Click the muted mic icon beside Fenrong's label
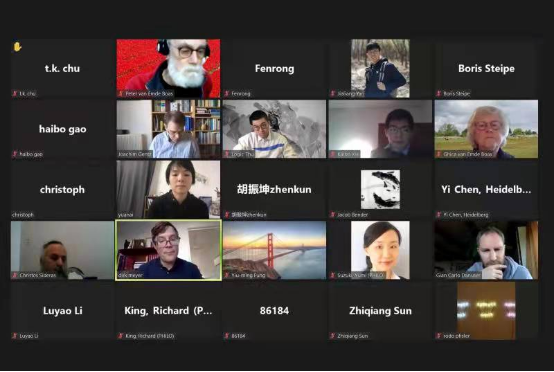The image size is (554, 372). tap(227, 94)
